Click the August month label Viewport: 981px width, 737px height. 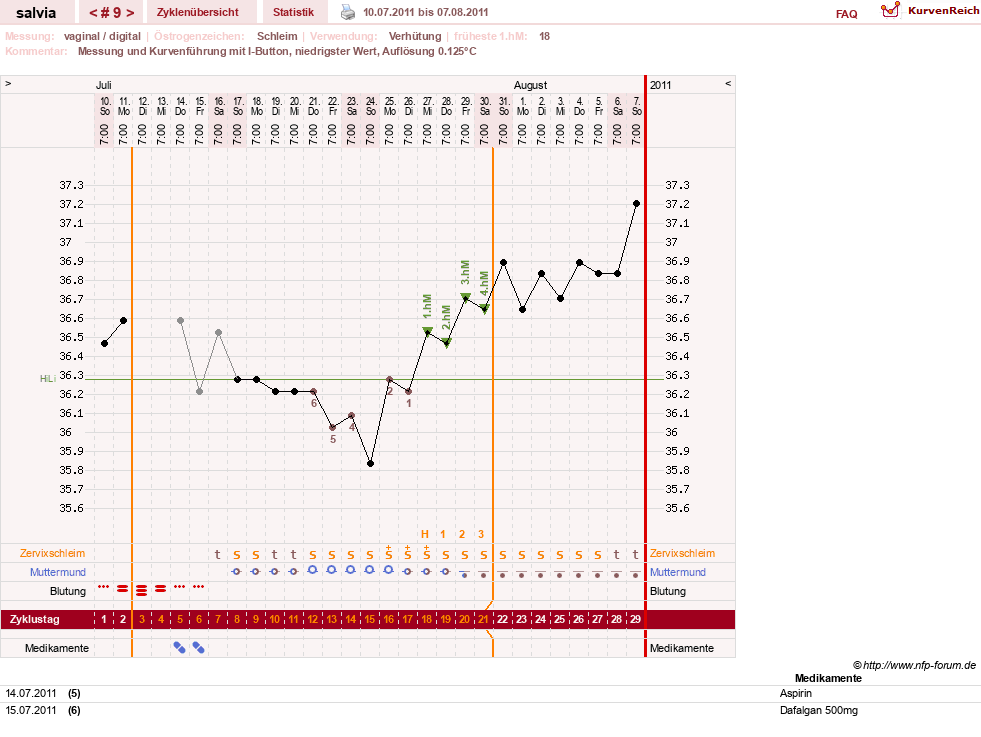(531, 85)
